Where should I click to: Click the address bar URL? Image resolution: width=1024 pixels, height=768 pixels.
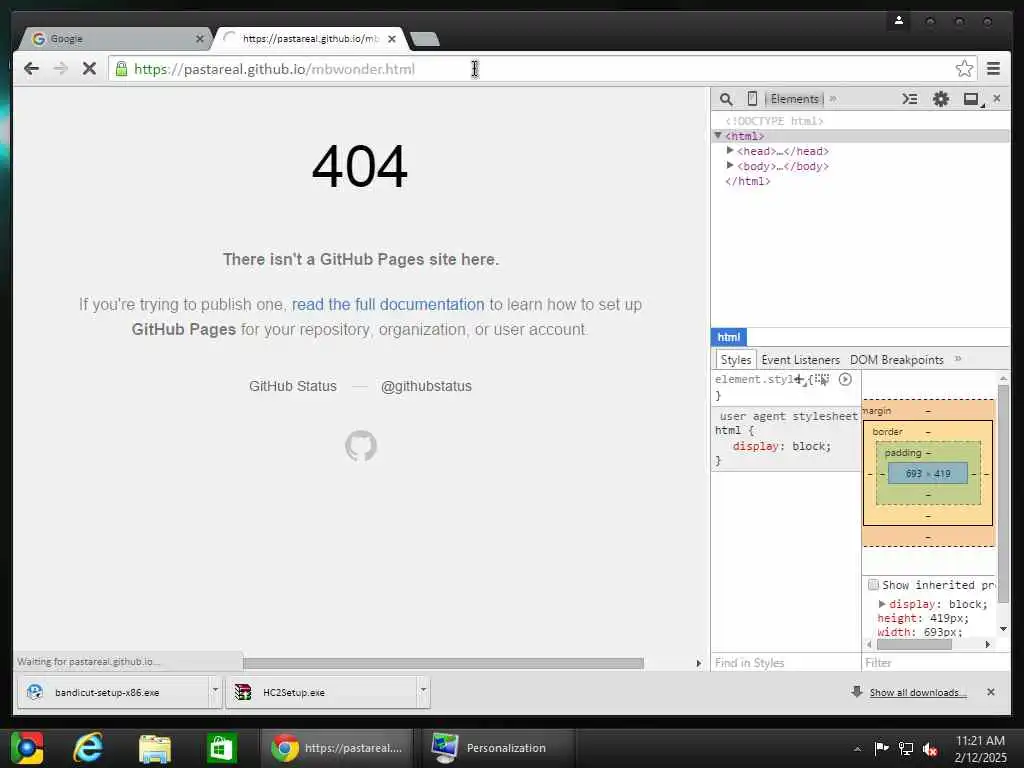(274, 69)
